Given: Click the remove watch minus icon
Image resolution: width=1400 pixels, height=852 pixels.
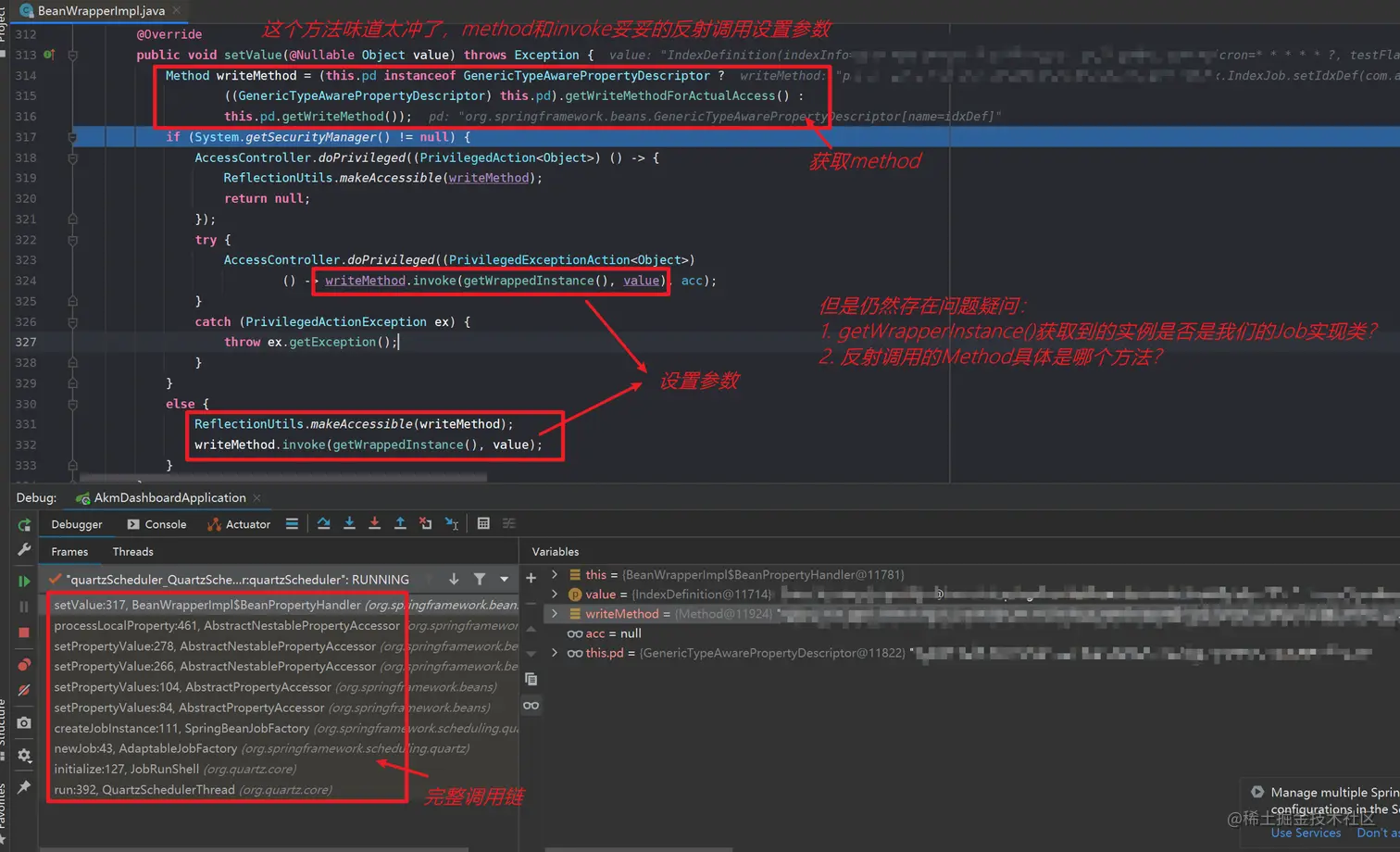Looking at the screenshot, I should point(531,604).
